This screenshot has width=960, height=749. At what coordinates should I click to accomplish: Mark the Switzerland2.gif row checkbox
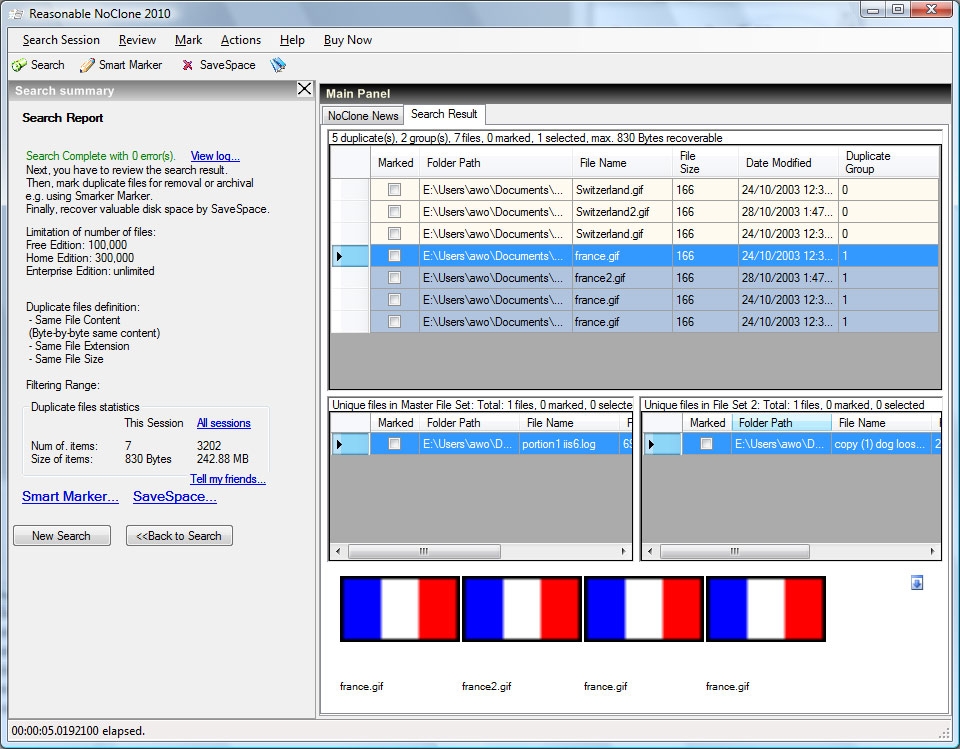click(394, 212)
